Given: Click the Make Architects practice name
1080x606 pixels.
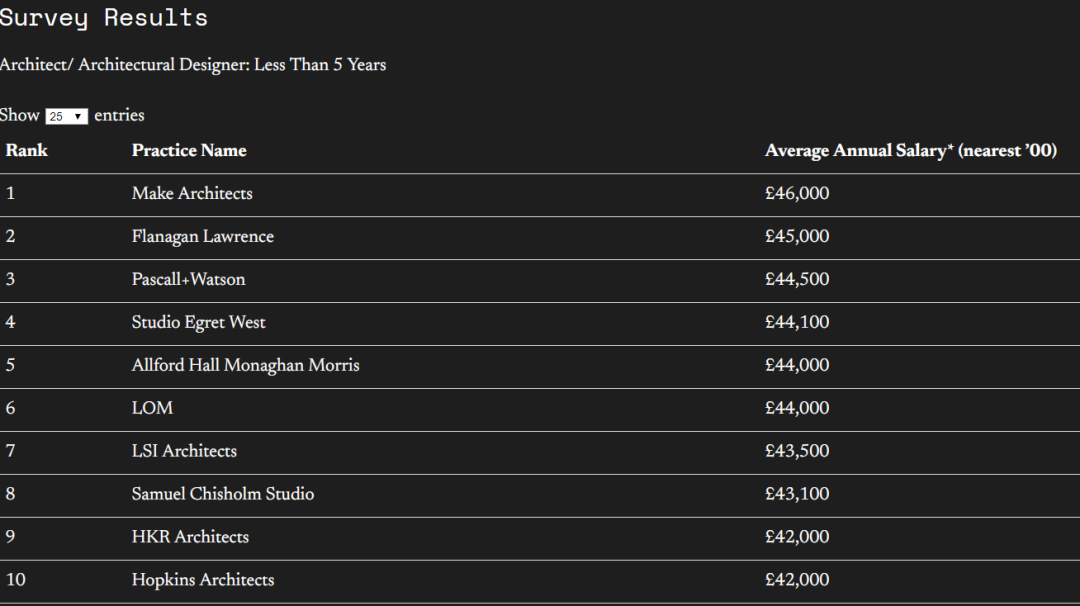Looking at the screenshot, I should [192, 194].
